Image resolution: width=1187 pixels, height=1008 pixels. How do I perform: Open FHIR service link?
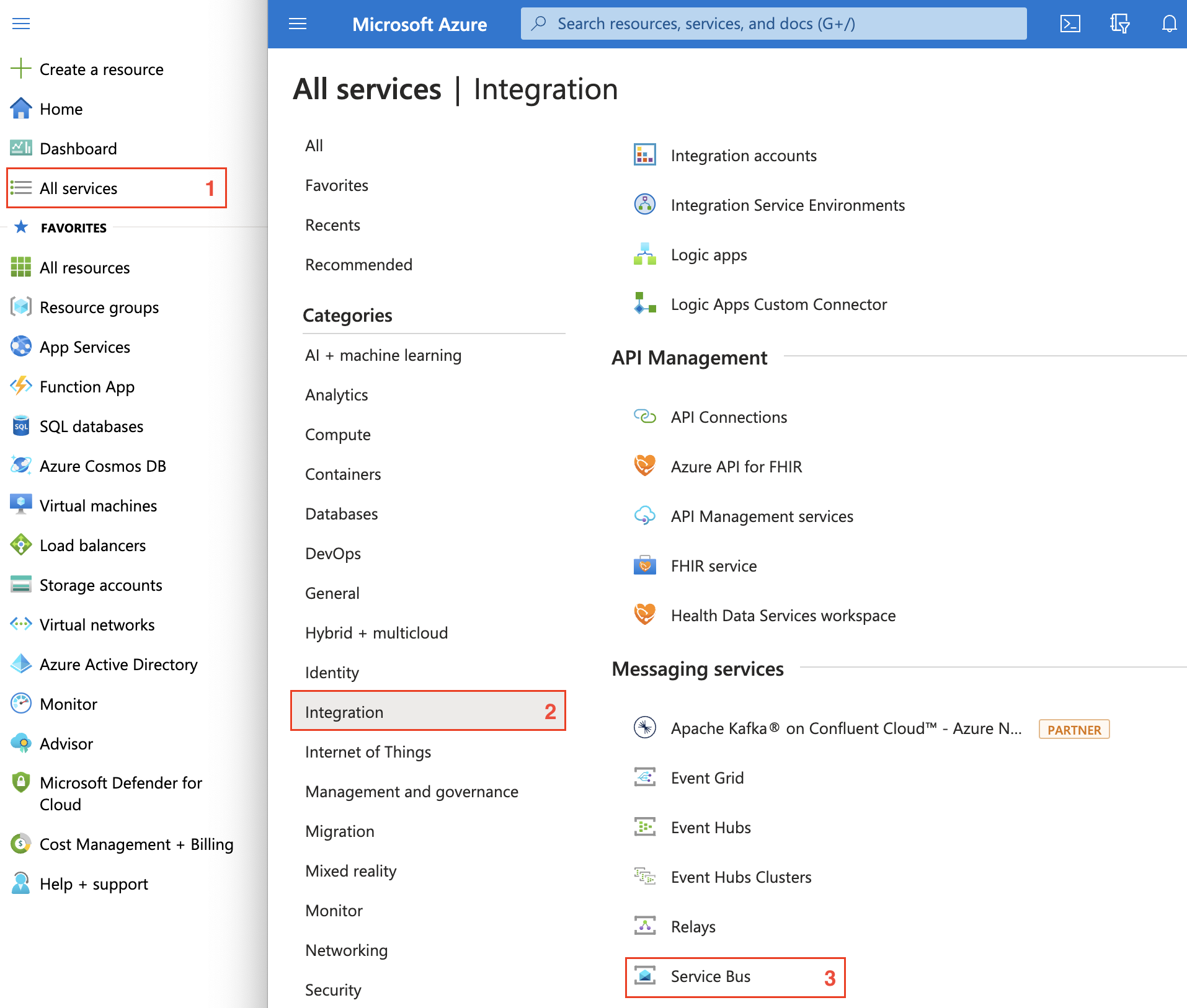[x=714, y=566]
